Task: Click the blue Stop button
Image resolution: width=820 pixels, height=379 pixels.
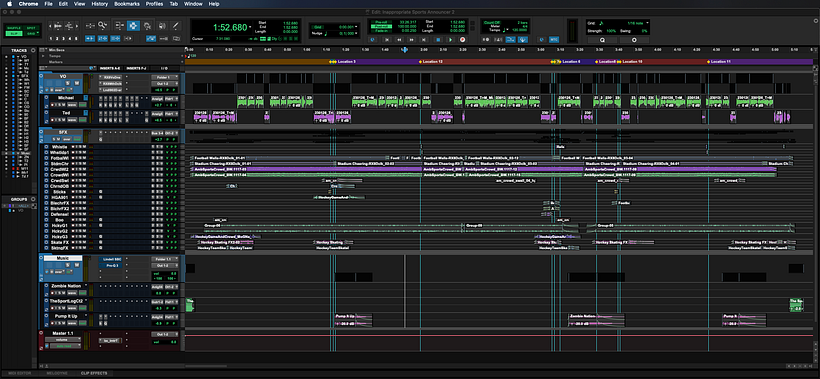Action: pos(438,40)
